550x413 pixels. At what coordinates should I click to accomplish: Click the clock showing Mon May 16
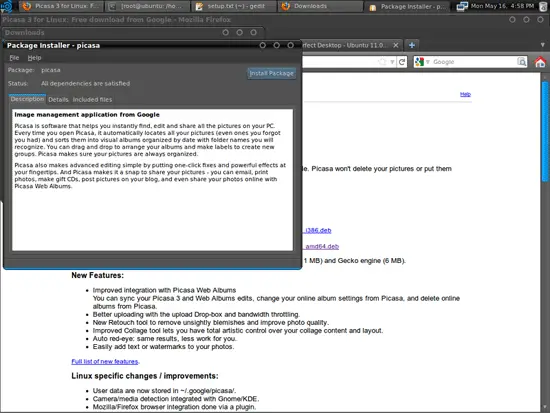[502, 6]
